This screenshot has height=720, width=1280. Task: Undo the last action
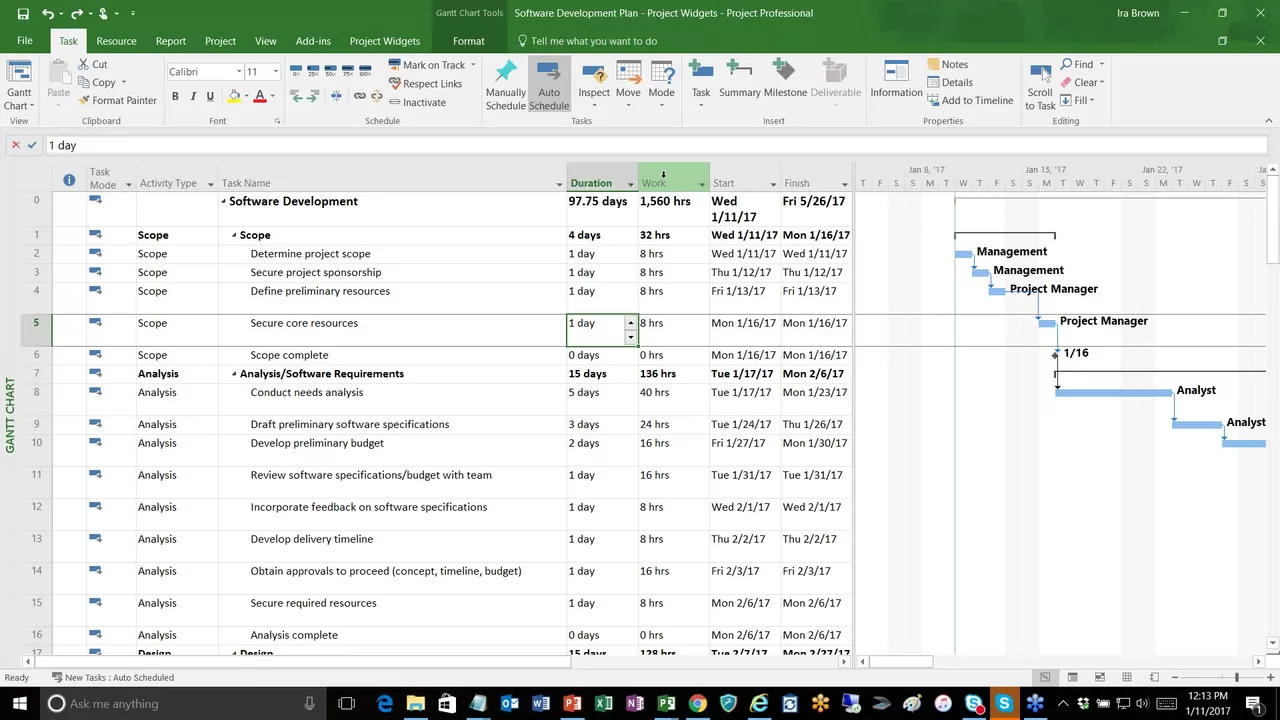pos(48,13)
